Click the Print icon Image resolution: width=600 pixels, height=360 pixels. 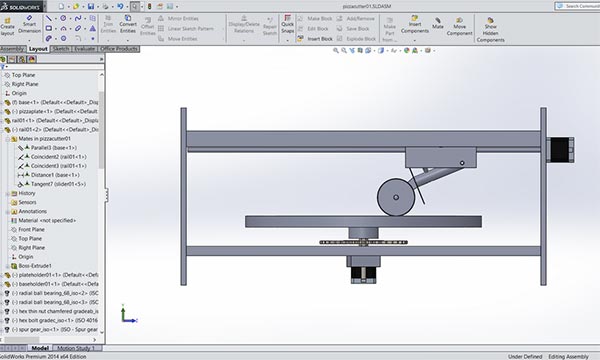[105, 6]
